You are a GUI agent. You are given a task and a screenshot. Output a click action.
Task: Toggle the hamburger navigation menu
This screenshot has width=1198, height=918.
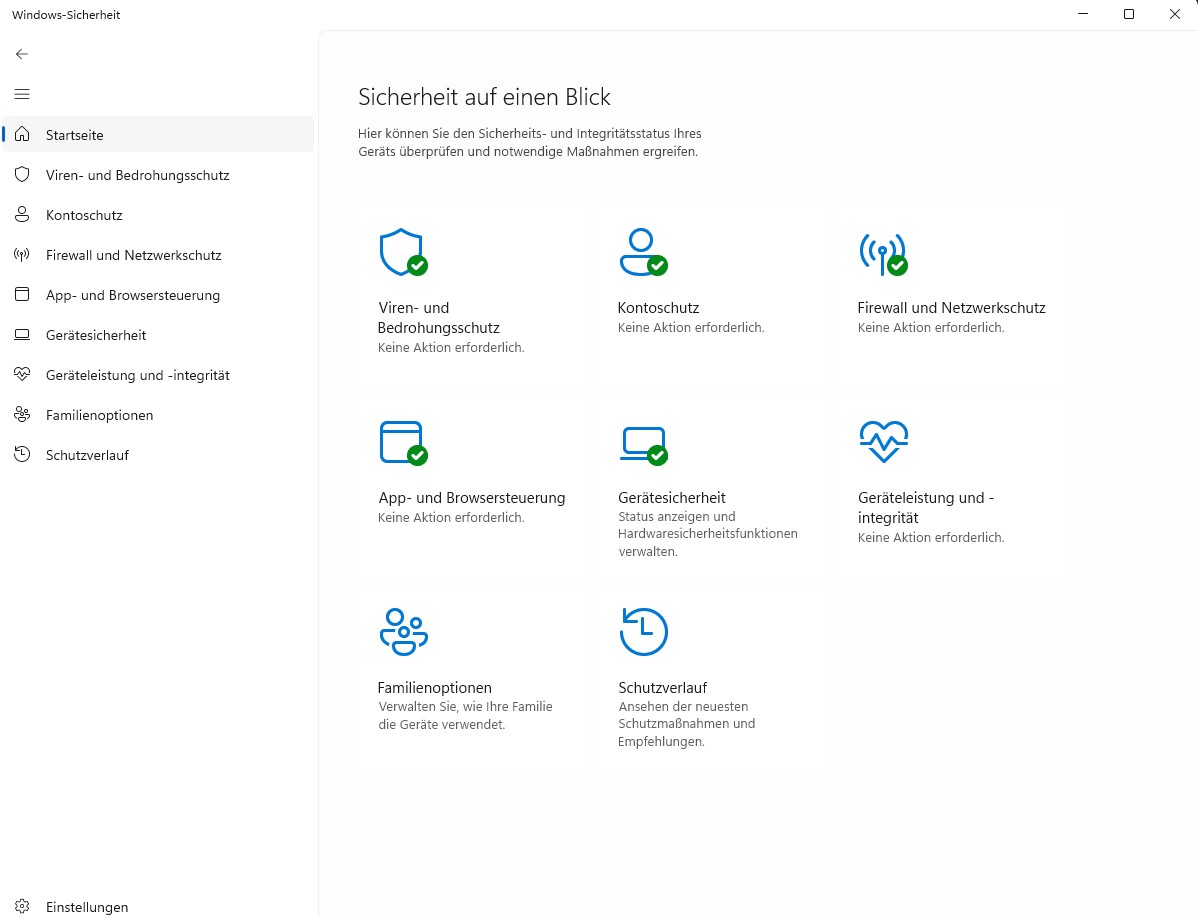(x=22, y=94)
